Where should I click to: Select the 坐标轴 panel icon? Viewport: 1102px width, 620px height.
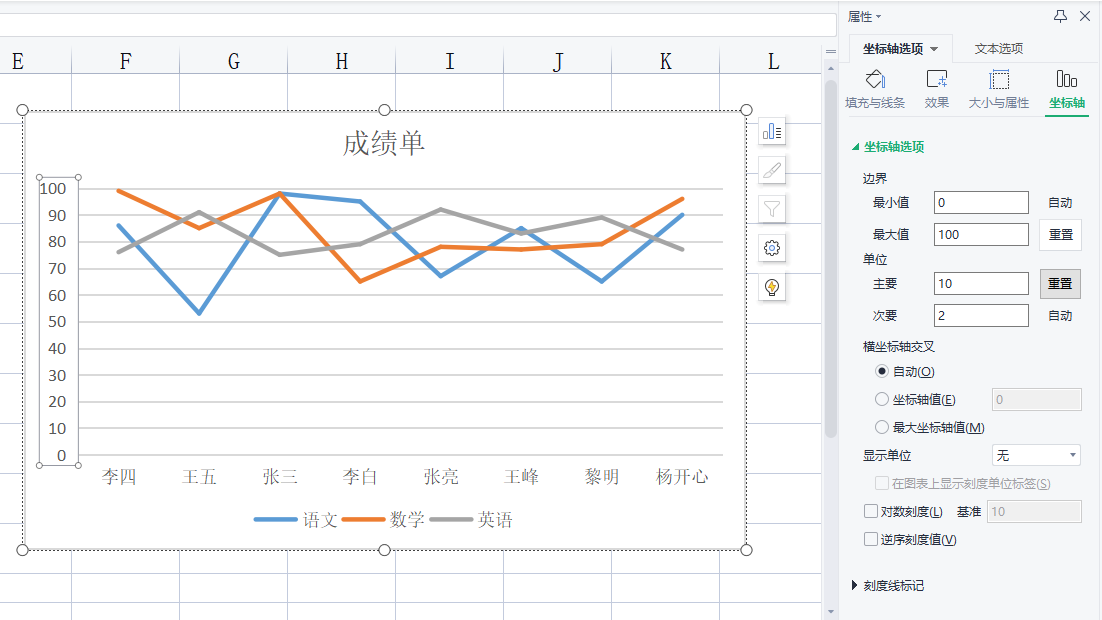point(1067,88)
